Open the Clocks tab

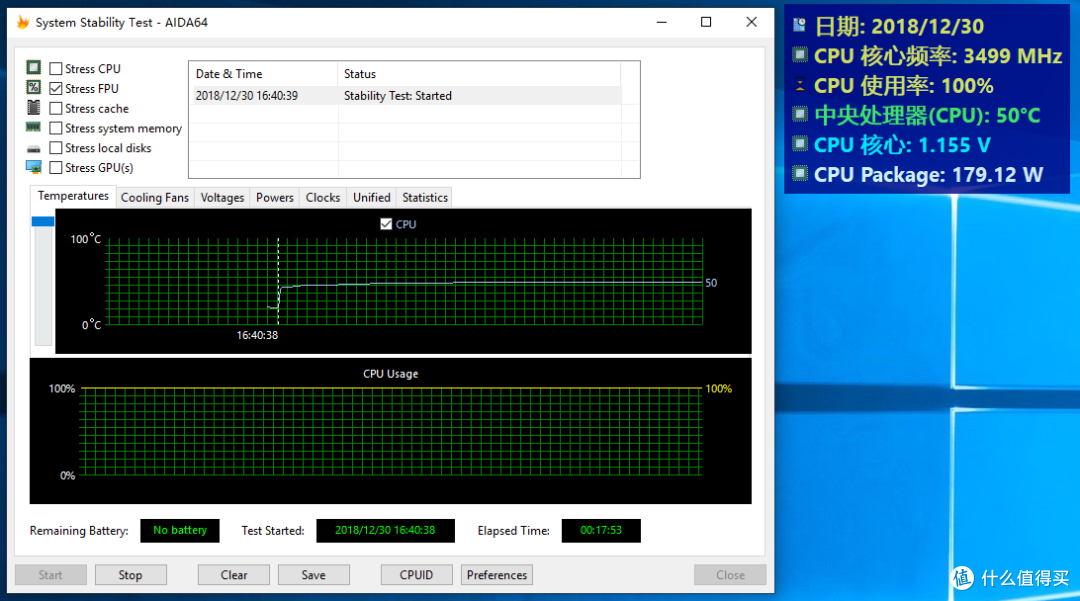click(322, 198)
